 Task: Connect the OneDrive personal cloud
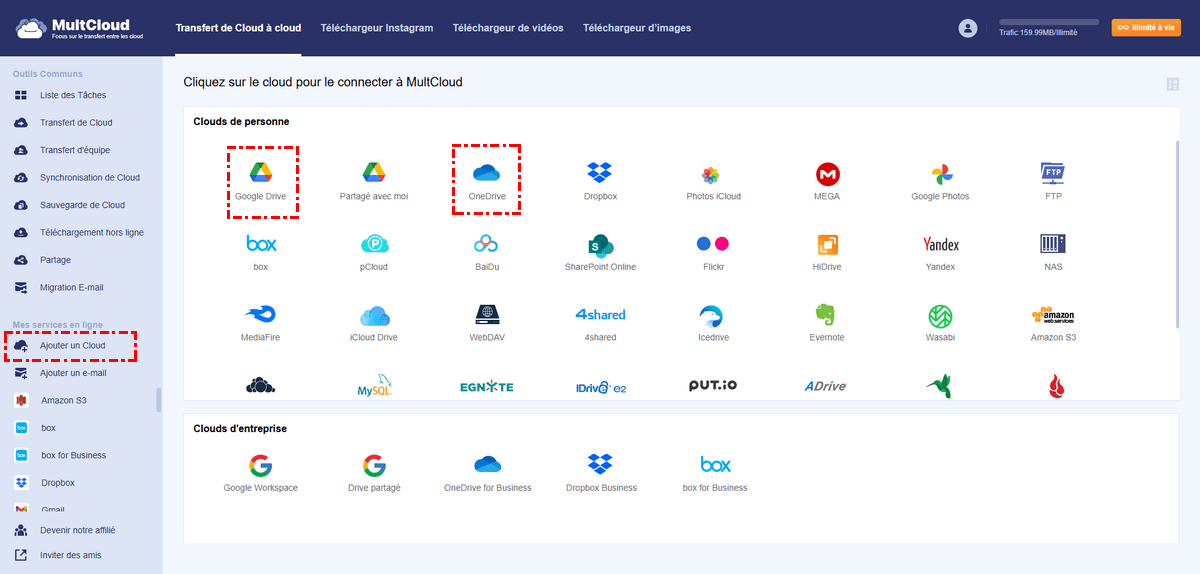click(487, 181)
